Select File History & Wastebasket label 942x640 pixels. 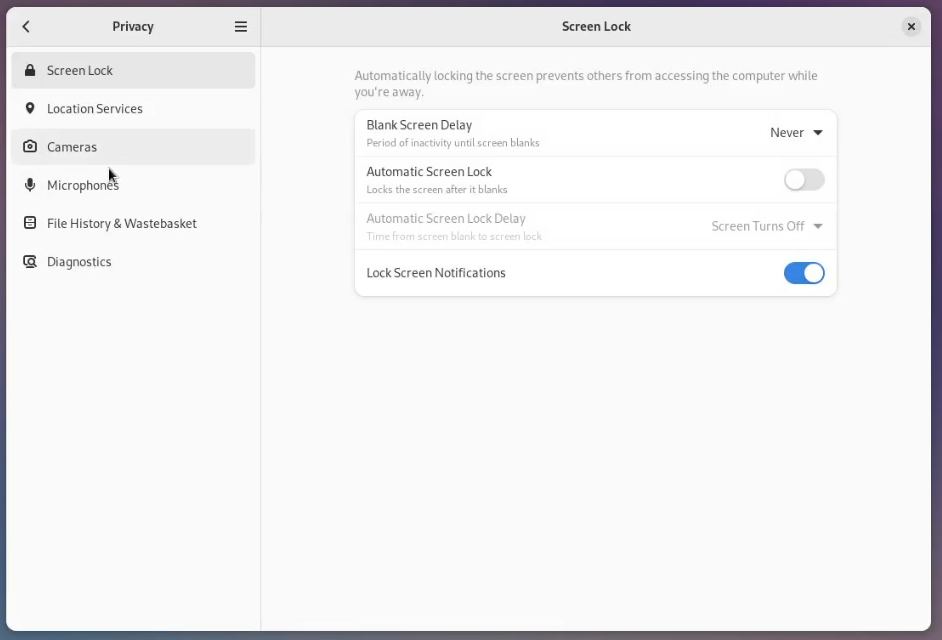122,223
